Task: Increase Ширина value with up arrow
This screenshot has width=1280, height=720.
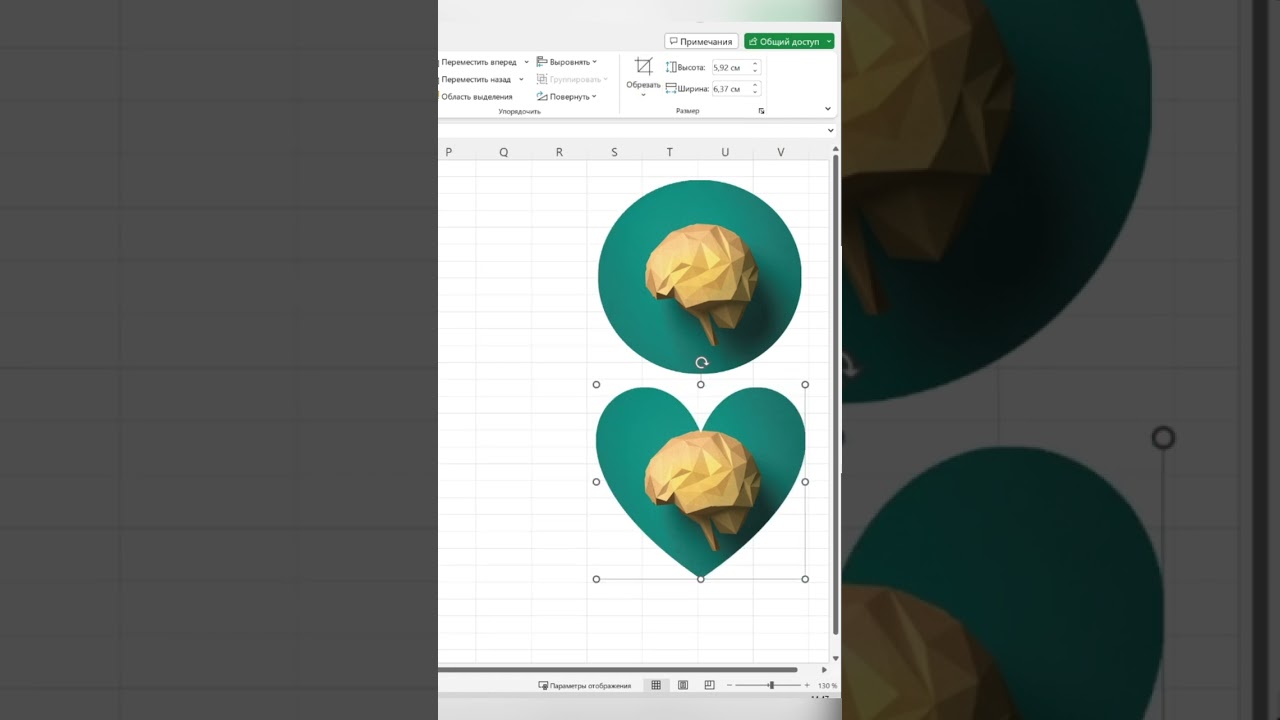Action: (755, 86)
